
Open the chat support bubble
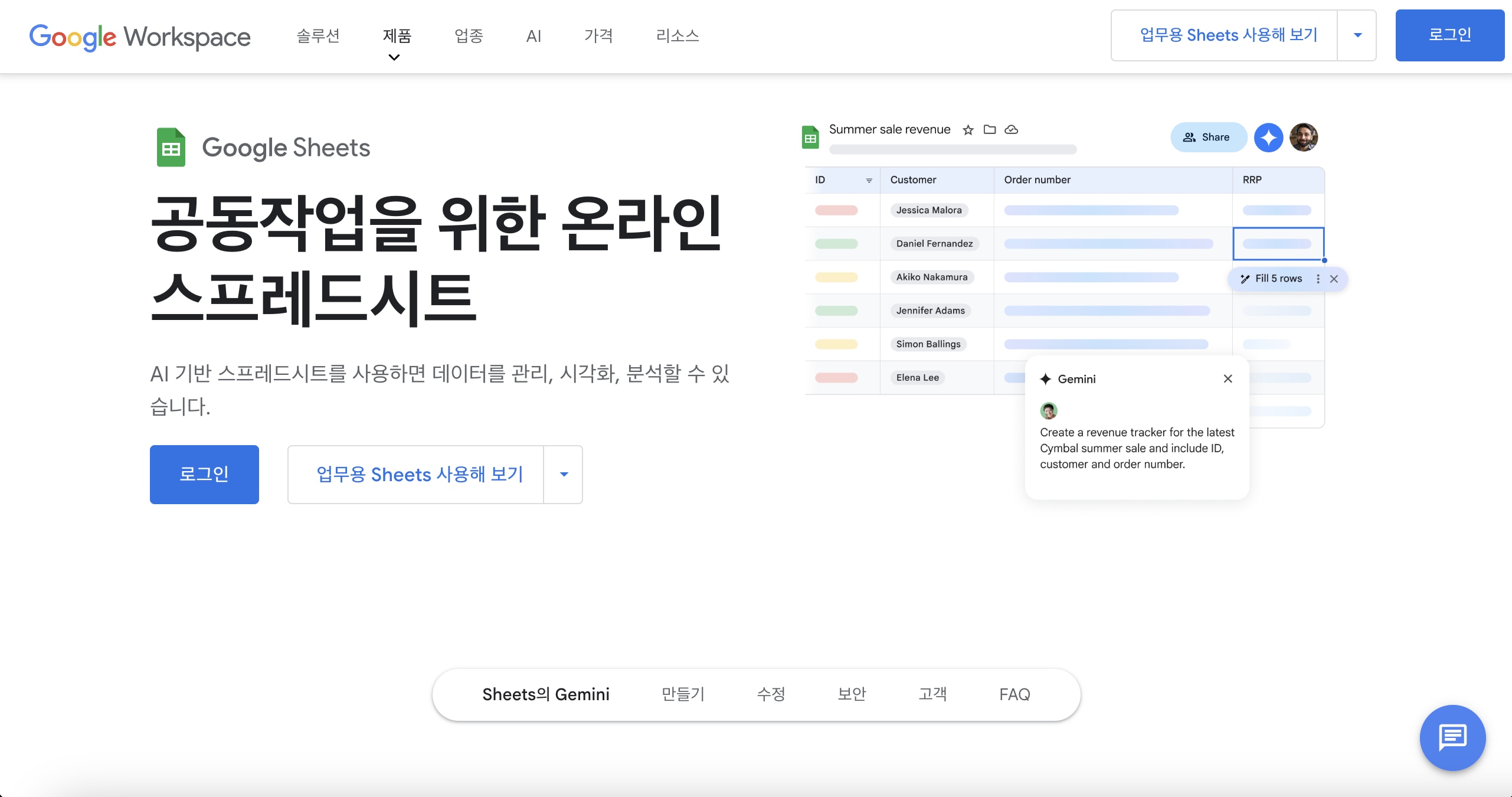pyautogui.click(x=1452, y=737)
